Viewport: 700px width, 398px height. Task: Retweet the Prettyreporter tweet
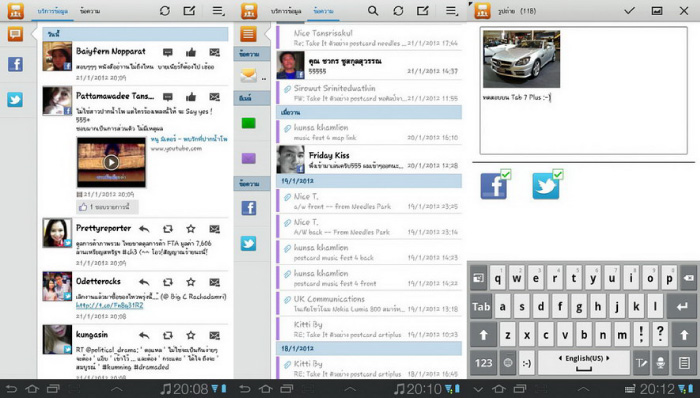click(167, 229)
